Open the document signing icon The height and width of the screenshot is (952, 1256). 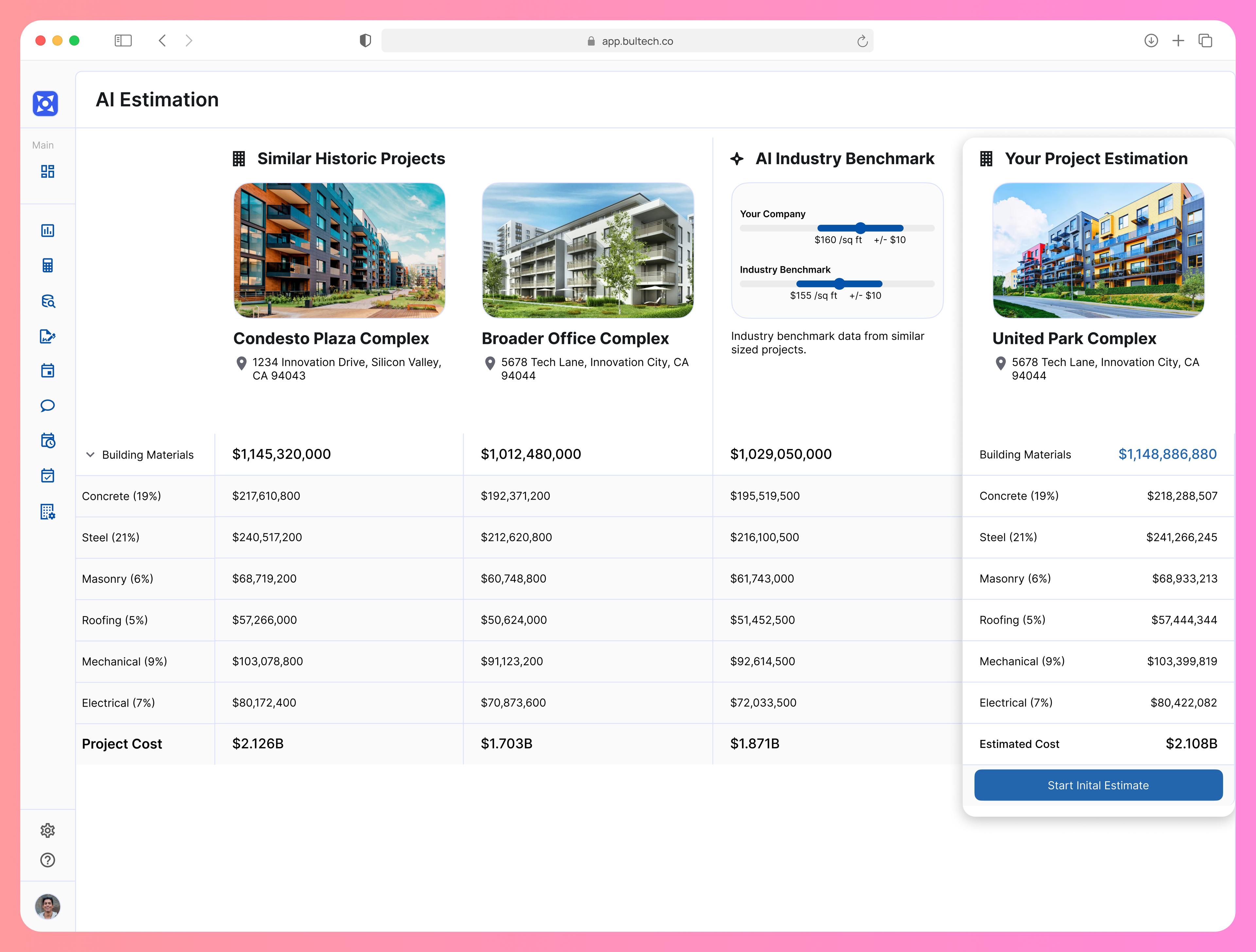(x=48, y=336)
